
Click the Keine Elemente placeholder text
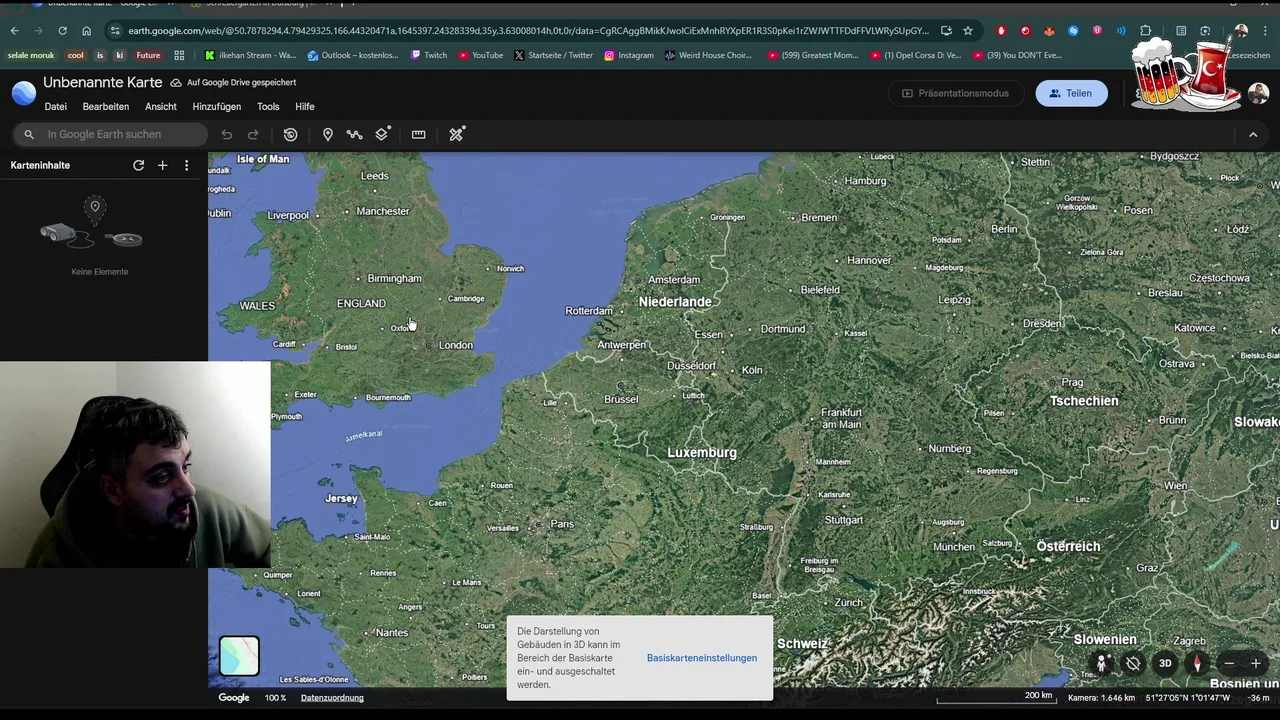pyautogui.click(x=100, y=271)
